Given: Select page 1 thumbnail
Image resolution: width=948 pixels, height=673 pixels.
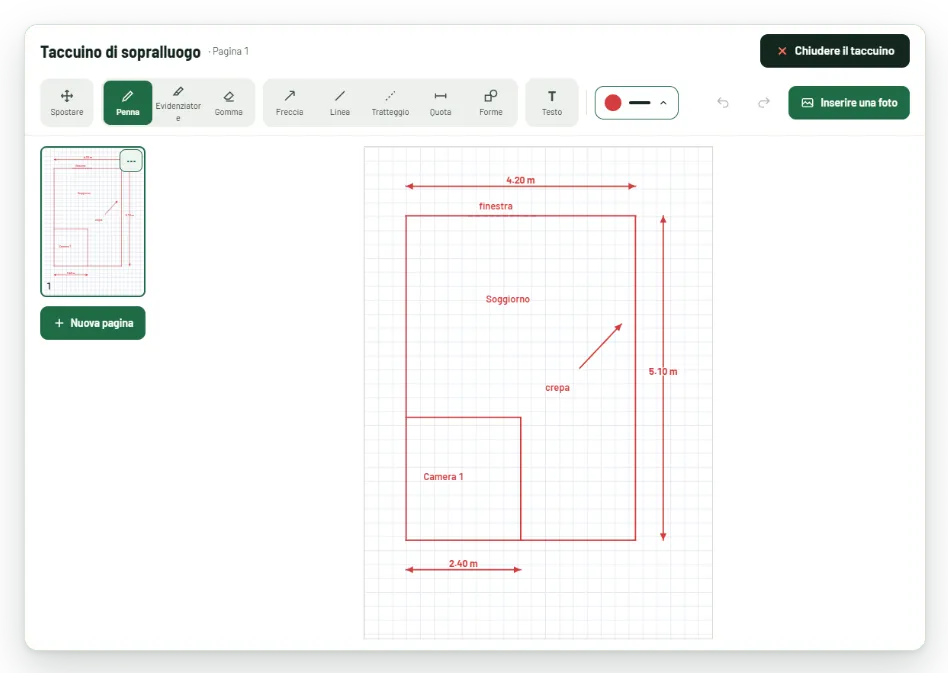Looking at the screenshot, I should coord(93,221).
